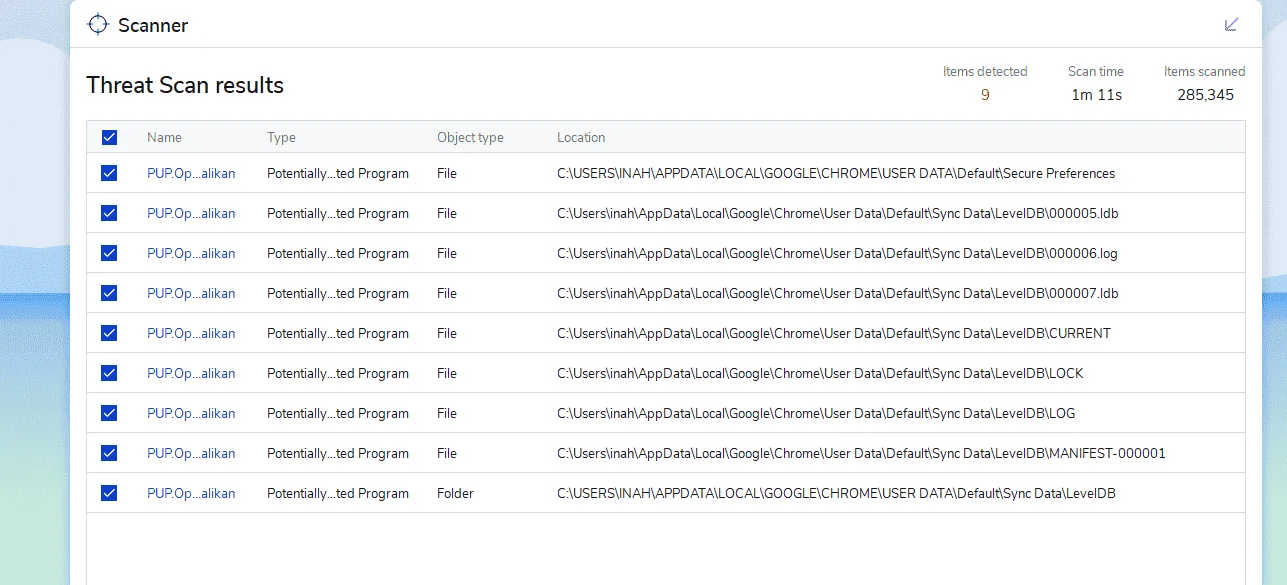Select the LevelDB\LOCK location path
This screenshot has height=585, width=1287.
pyautogui.click(x=820, y=373)
